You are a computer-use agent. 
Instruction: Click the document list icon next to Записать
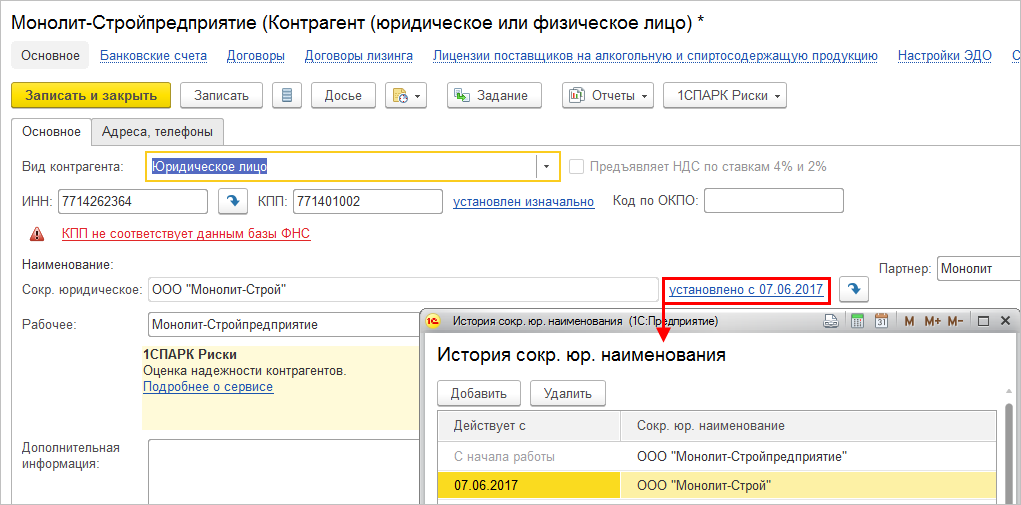pos(288,96)
